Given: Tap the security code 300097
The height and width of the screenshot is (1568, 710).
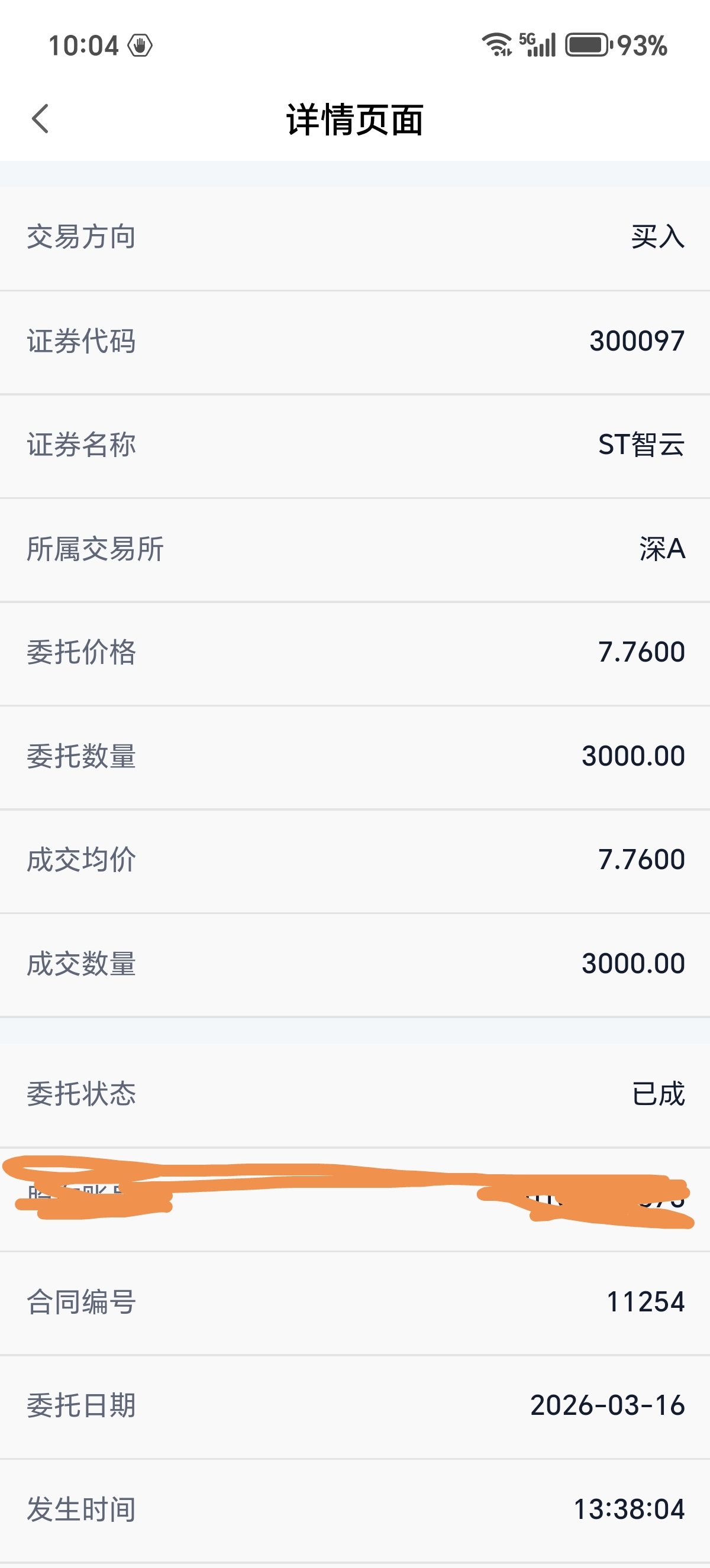Looking at the screenshot, I should click(x=637, y=341).
